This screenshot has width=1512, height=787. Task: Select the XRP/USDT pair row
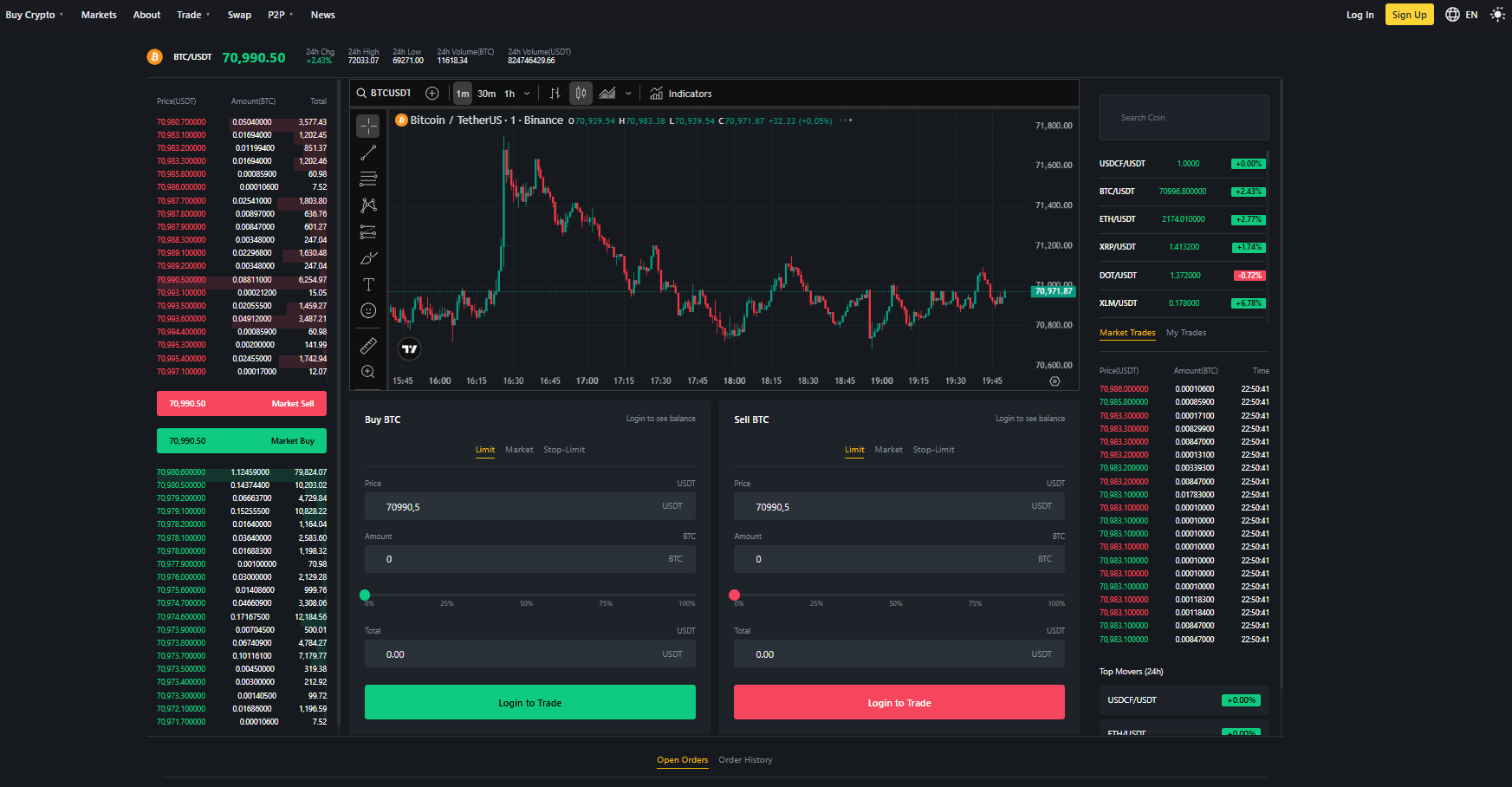point(1182,247)
